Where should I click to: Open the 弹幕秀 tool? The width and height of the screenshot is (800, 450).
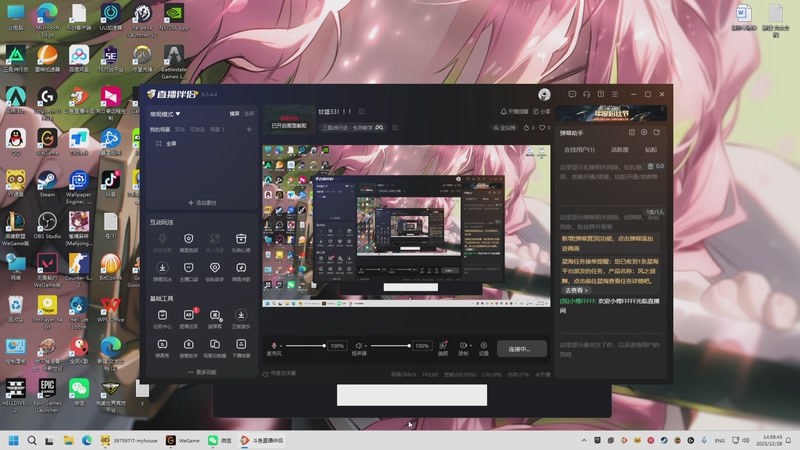pos(162,348)
